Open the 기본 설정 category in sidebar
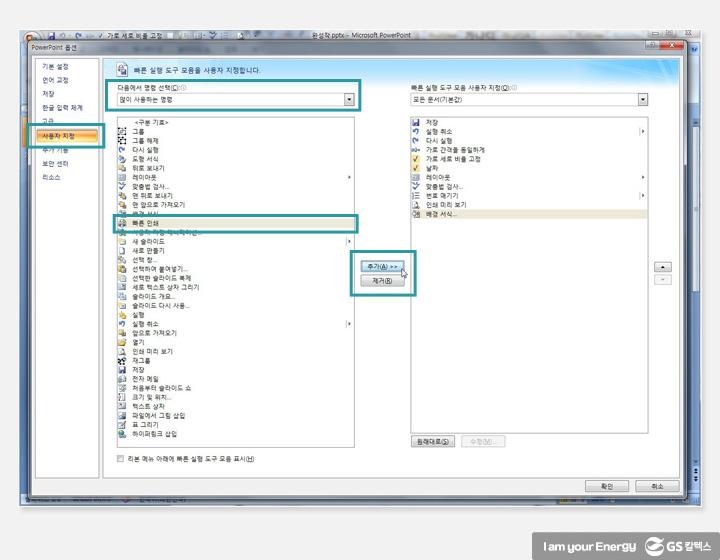Screen dimensions: 720x560 [x=56, y=66]
